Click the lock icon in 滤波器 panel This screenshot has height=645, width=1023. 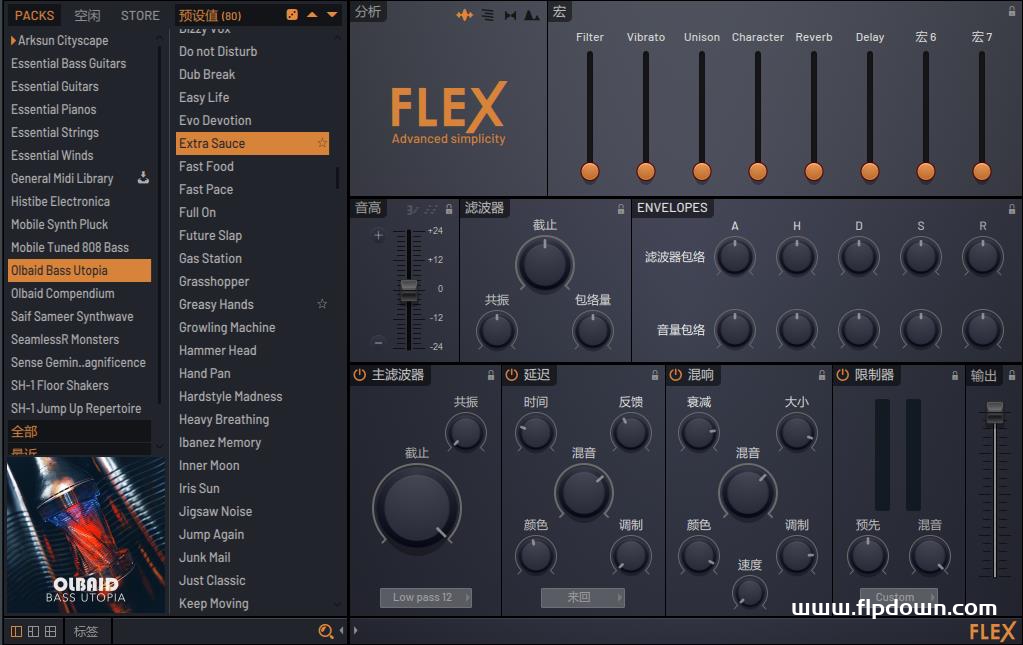point(621,209)
